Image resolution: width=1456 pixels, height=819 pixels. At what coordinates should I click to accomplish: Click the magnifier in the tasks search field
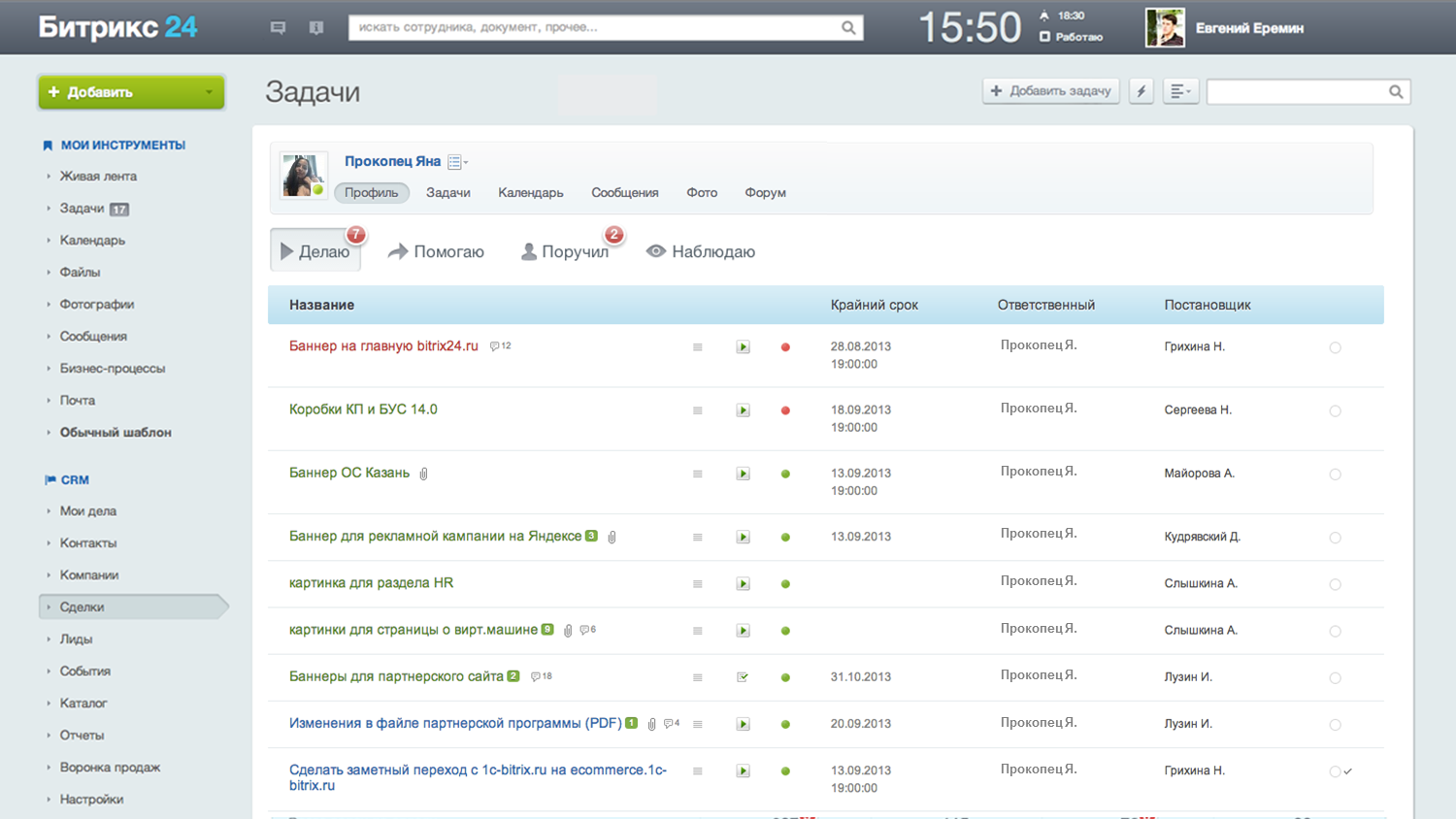click(1396, 92)
